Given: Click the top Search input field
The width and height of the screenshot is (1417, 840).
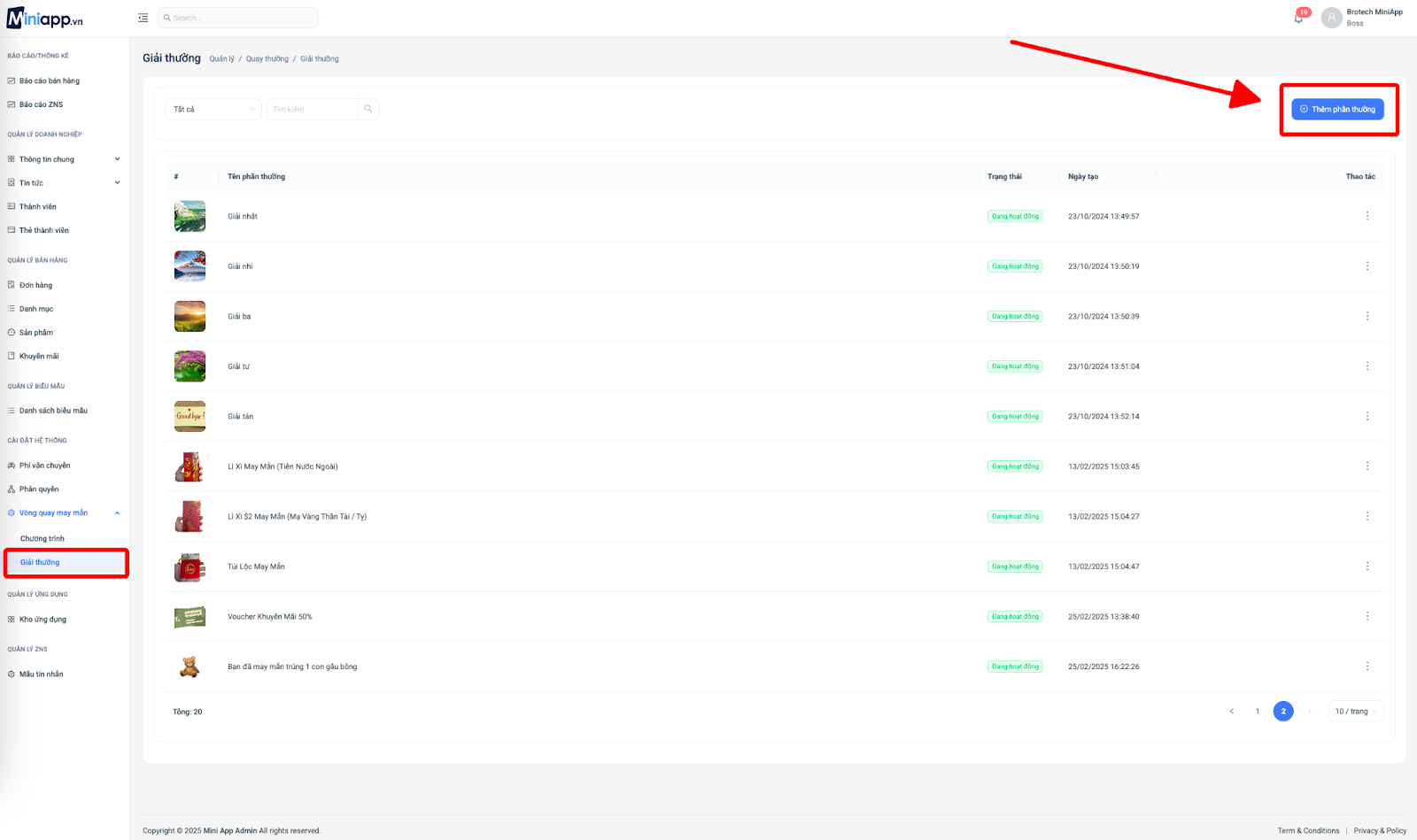Looking at the screenshot, I should [237, 18].
